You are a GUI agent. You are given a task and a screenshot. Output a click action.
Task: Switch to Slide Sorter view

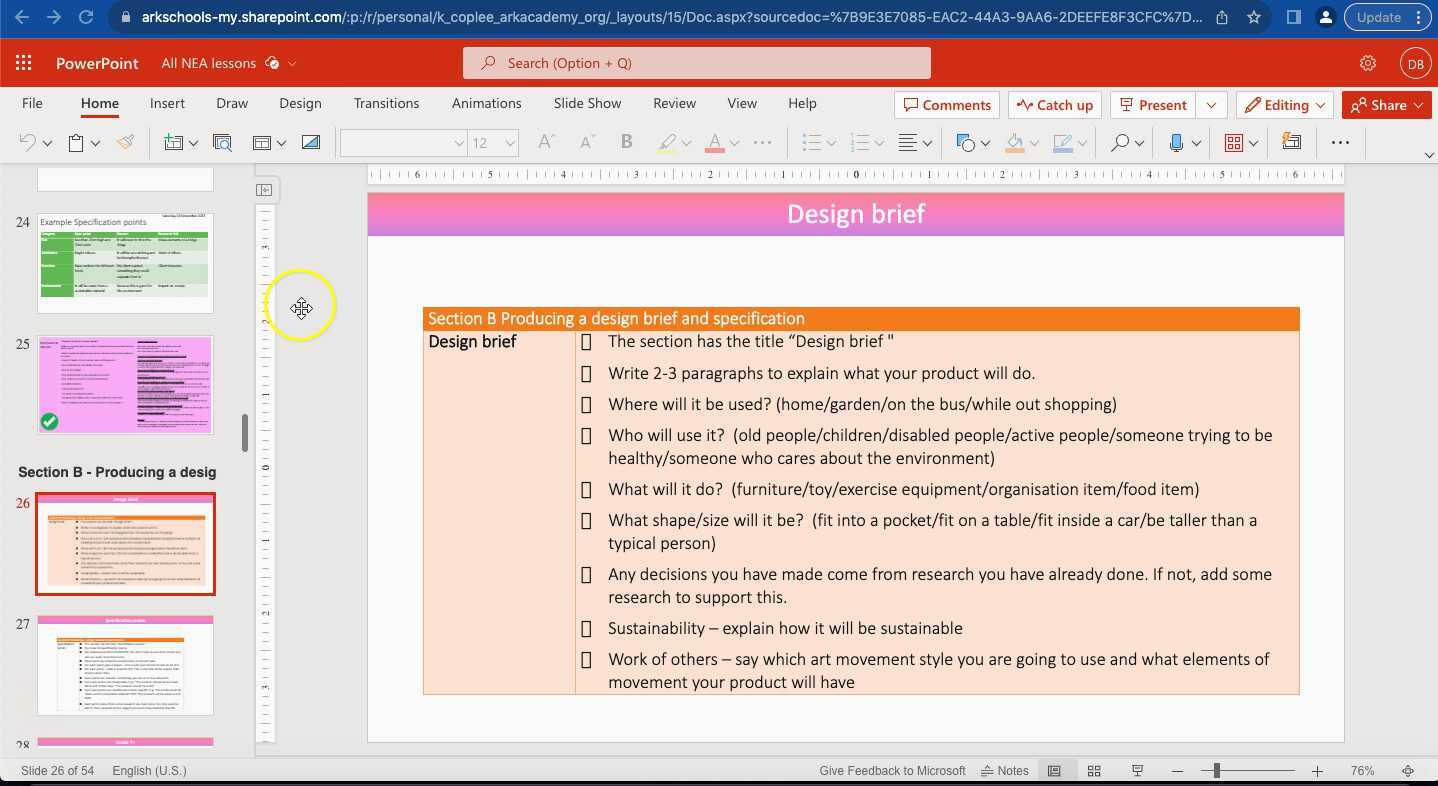click(x=1094, y=771)
